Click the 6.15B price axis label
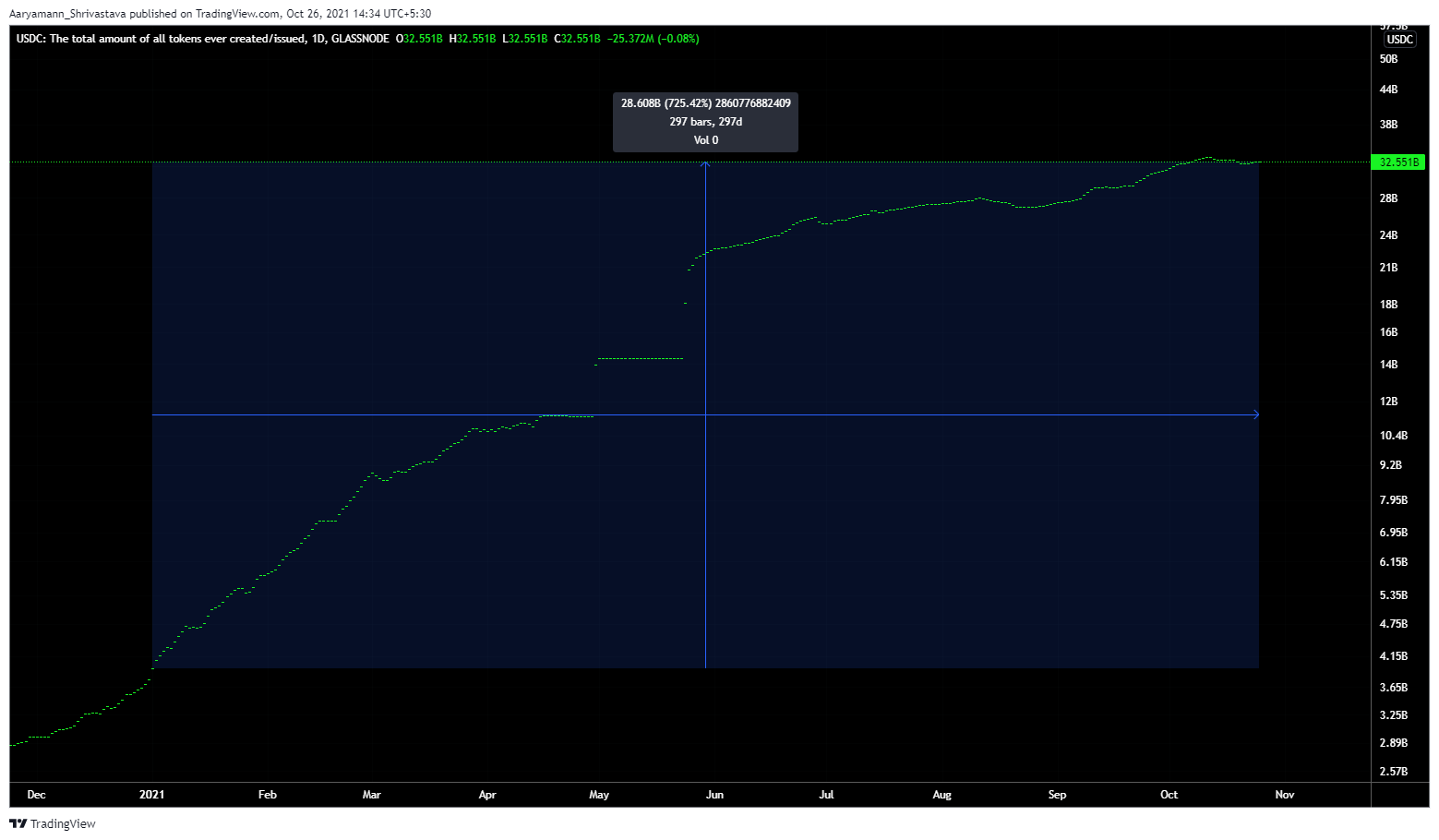Viewport: 1439px width, 840px height. point(1394,562)
